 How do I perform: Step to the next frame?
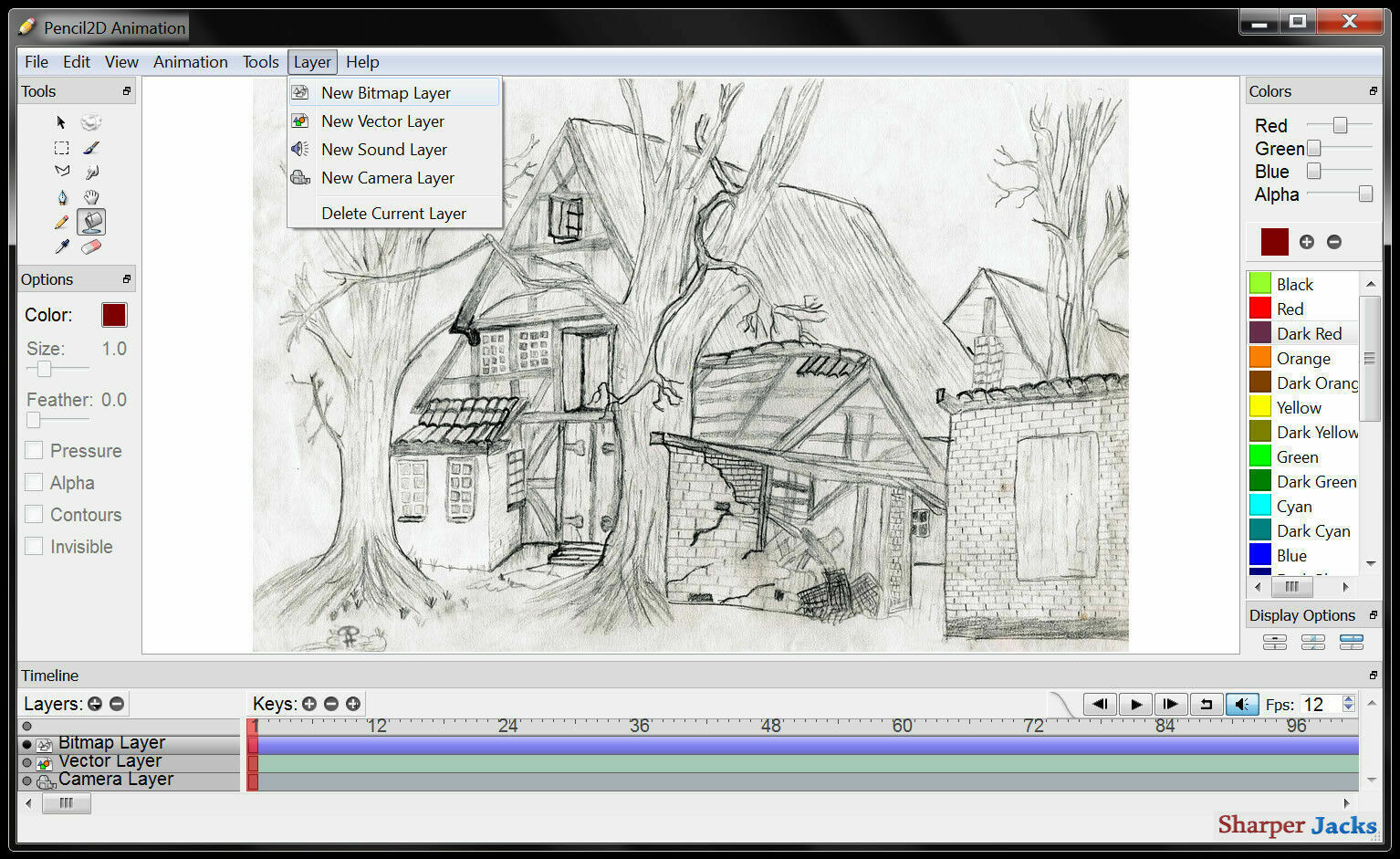[x=1171, y=704]
